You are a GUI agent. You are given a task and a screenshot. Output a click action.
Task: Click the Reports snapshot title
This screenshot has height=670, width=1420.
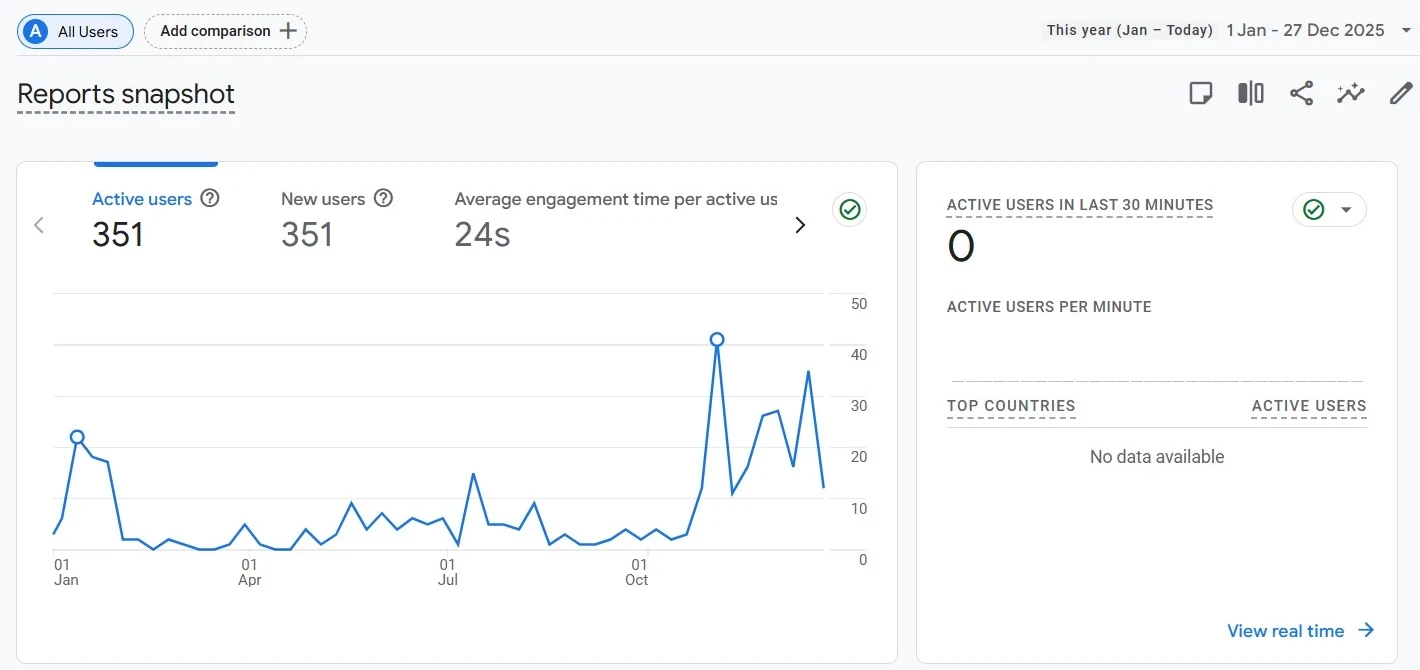[125, 94]
